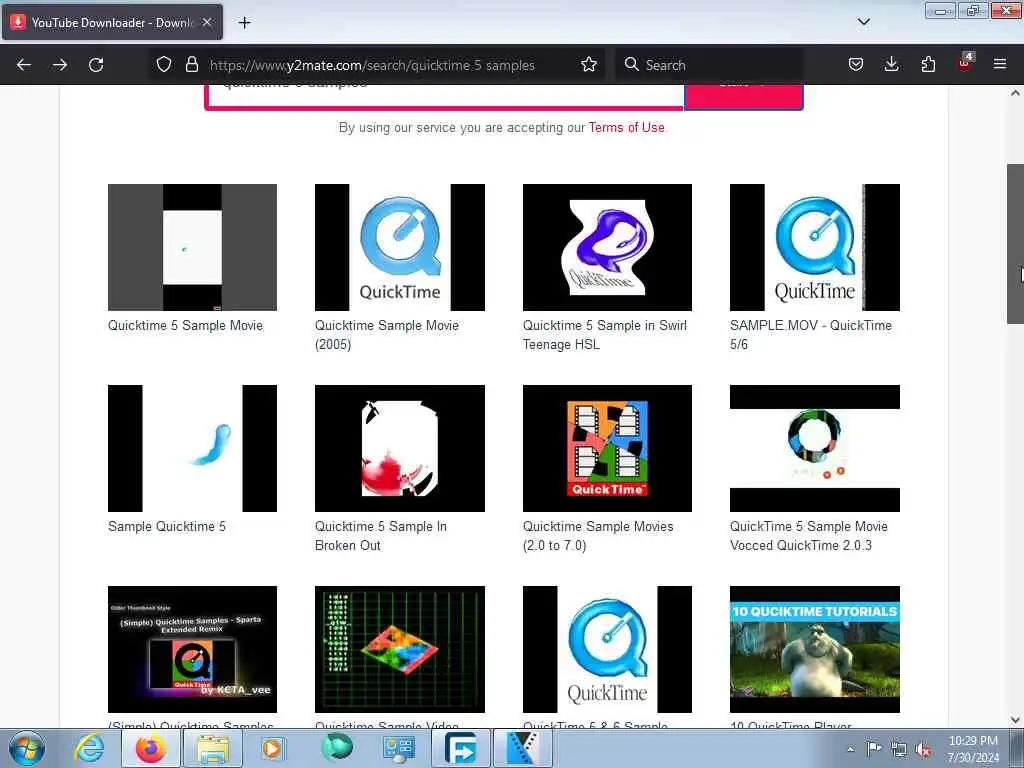Click 'Quicktime 5 Sample Movie' title link
This screenshot has height=768, width=1024.
click(x=185, y=325)
